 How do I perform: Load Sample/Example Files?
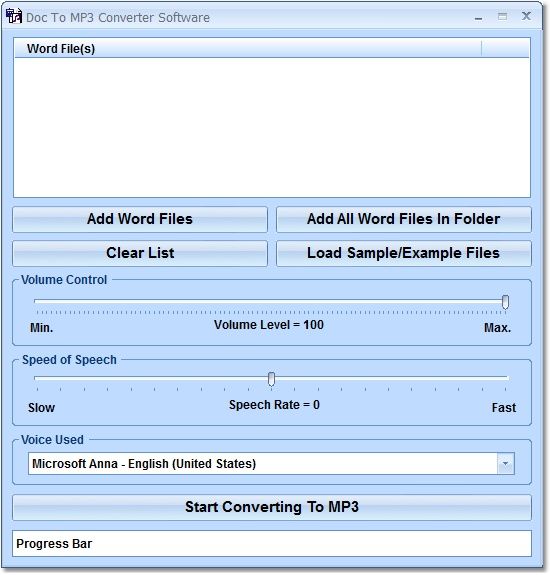tap(403, 253)
